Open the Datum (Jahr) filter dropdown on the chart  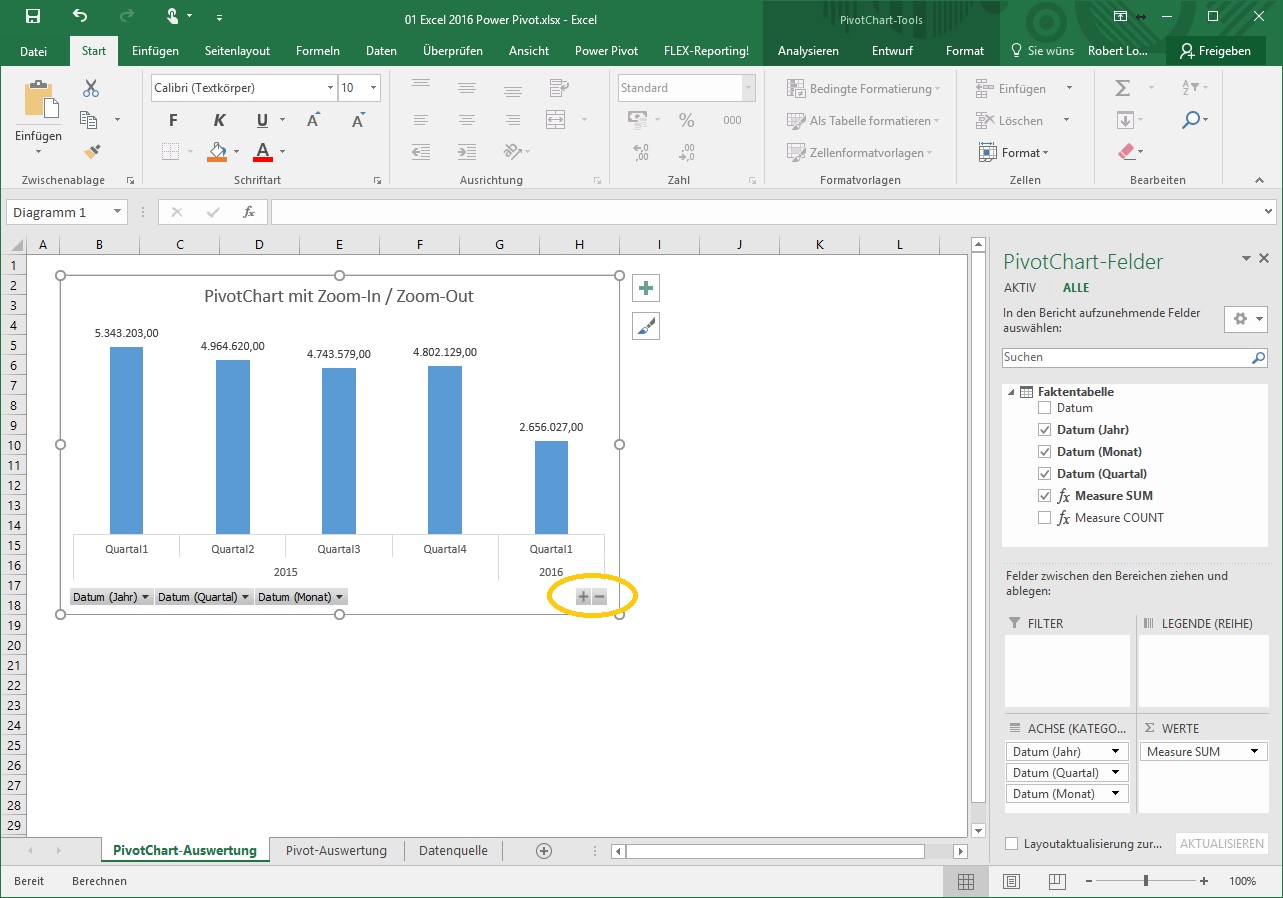[145, 596]
